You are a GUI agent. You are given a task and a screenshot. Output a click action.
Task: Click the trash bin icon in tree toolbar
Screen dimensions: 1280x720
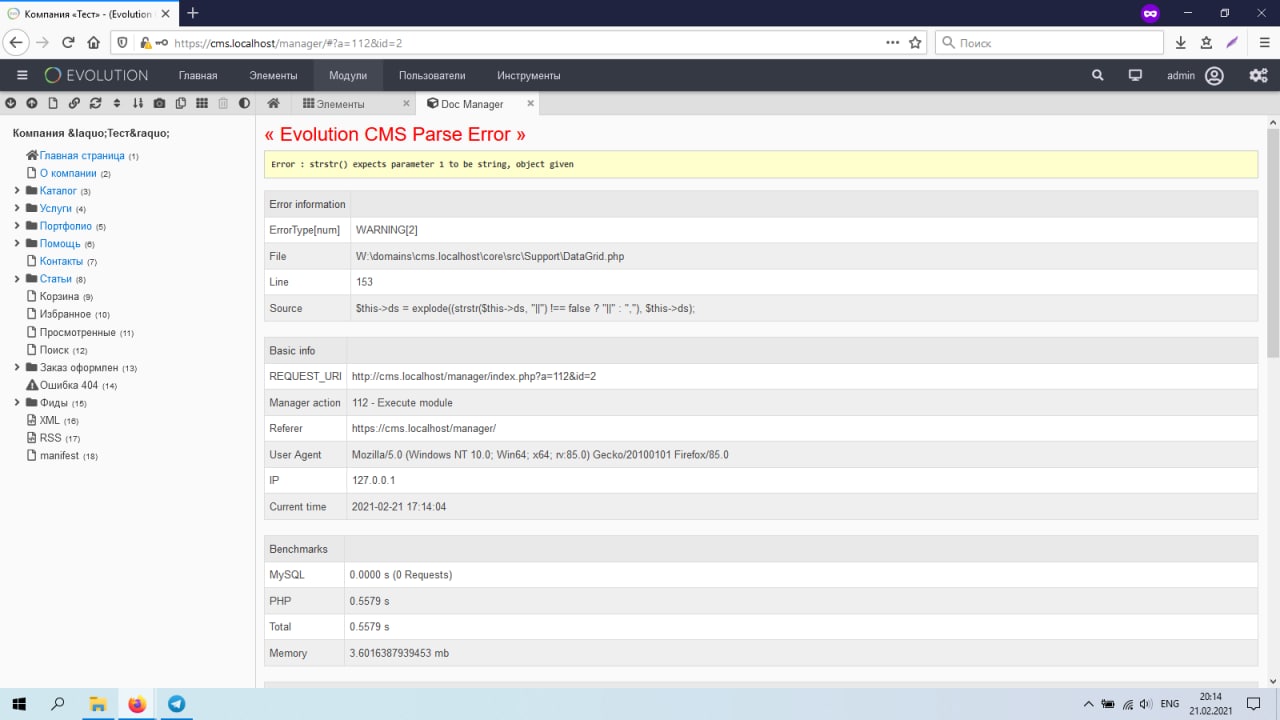(x=223, y=103)
